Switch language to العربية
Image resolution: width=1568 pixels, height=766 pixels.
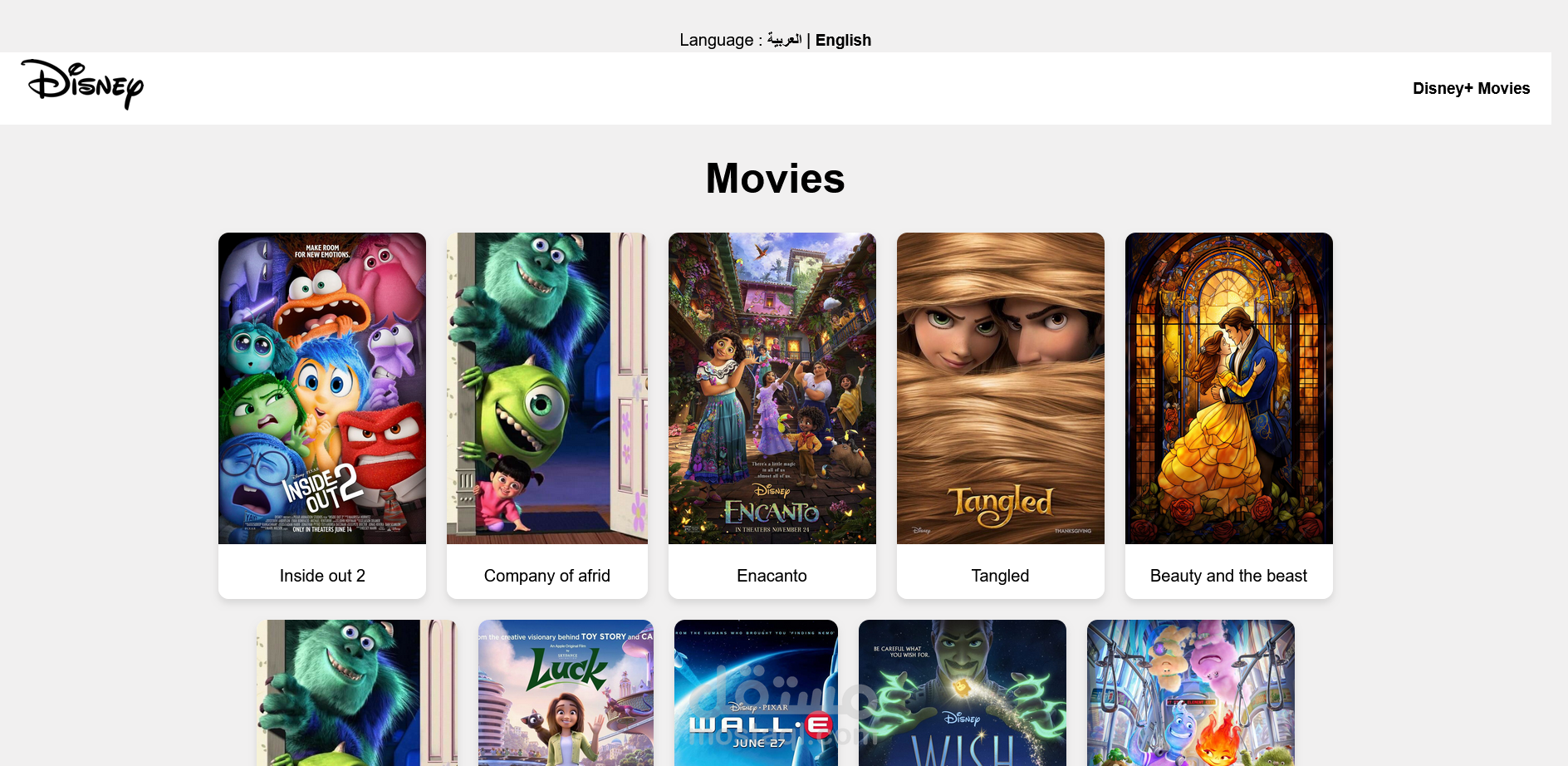coord(784,40)
